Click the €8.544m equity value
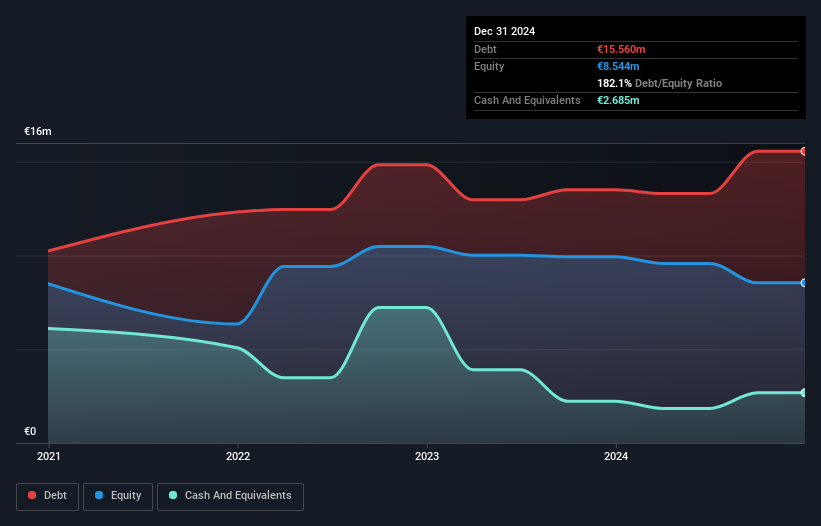821x526 pixels. pyautogui.click(x=618, y=66)
